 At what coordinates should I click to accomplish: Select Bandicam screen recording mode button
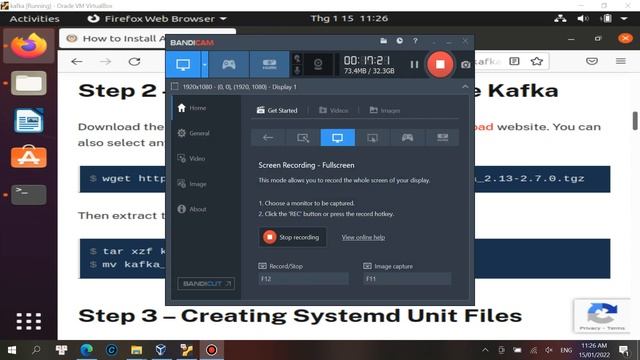[183, 64]
